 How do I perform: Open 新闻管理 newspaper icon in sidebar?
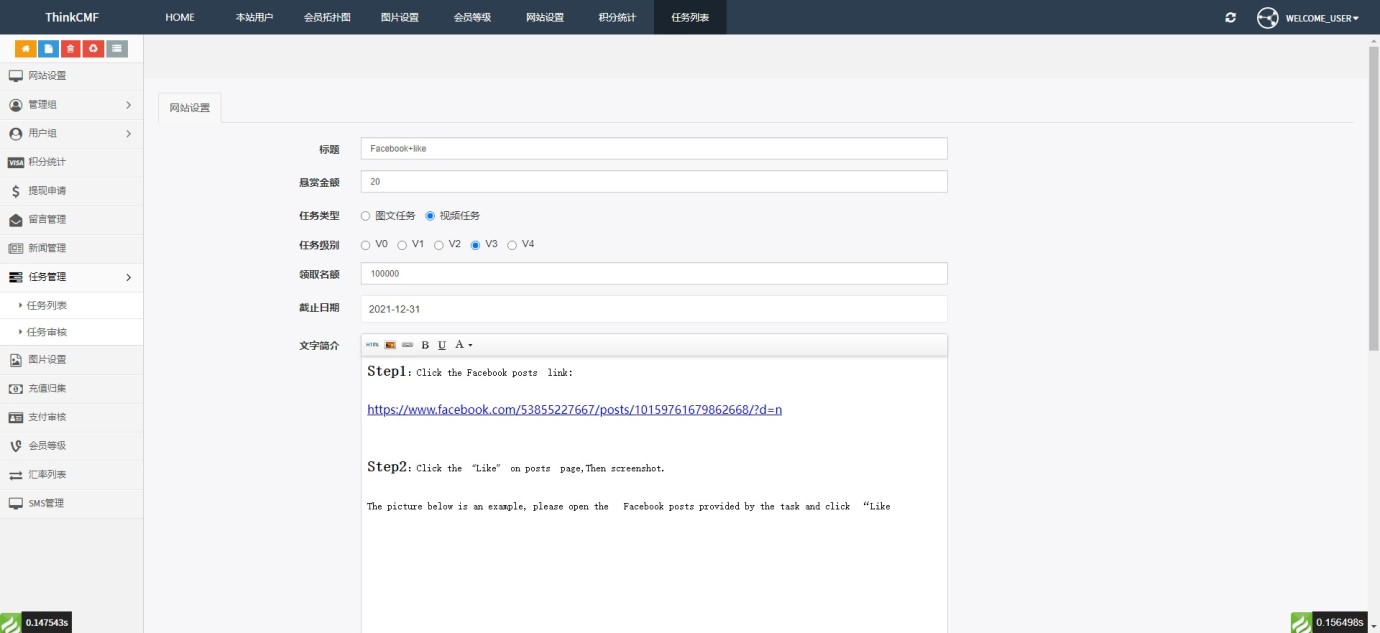pos(15,248)
